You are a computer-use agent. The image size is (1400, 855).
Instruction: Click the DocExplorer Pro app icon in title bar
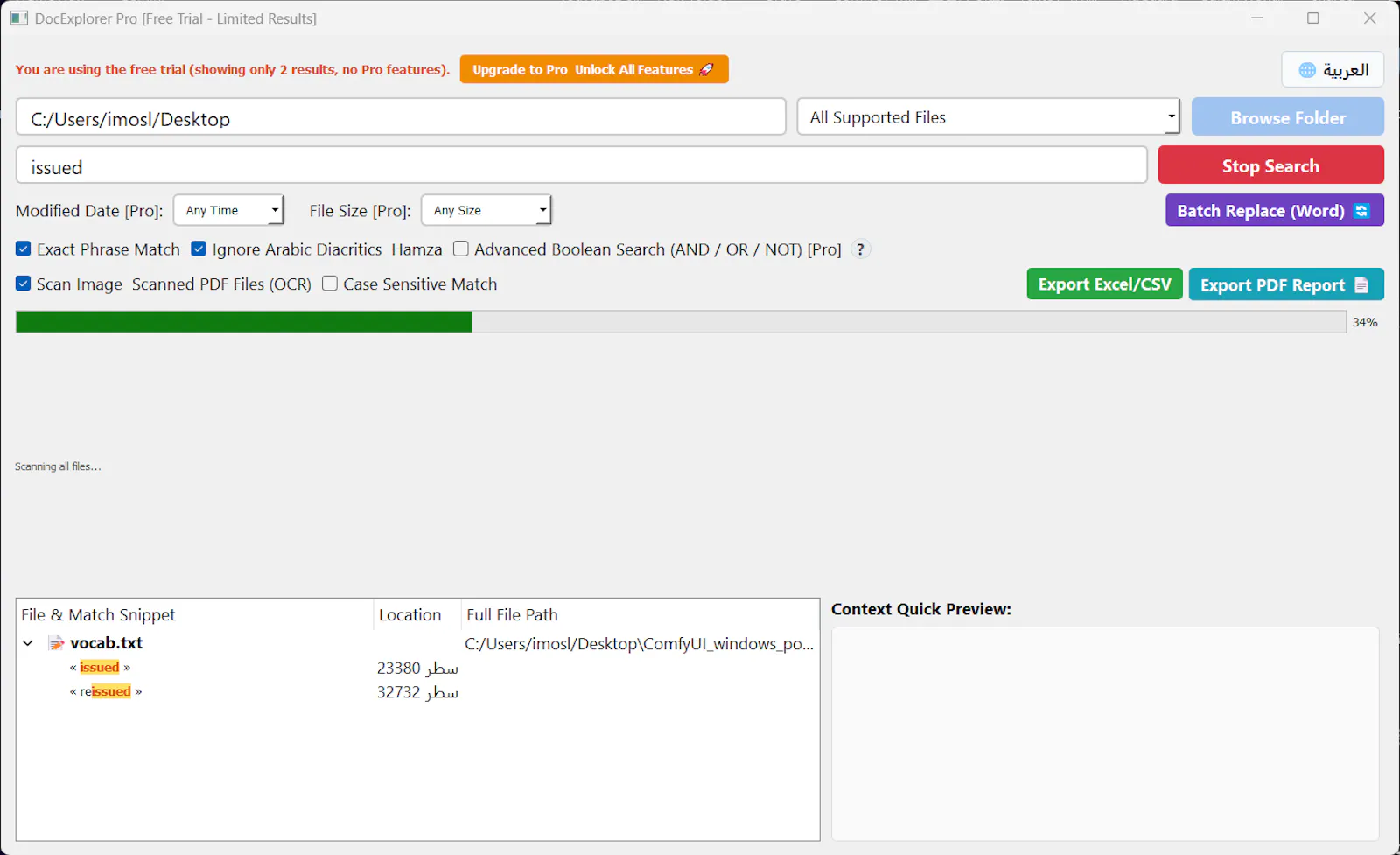[18, 18]
